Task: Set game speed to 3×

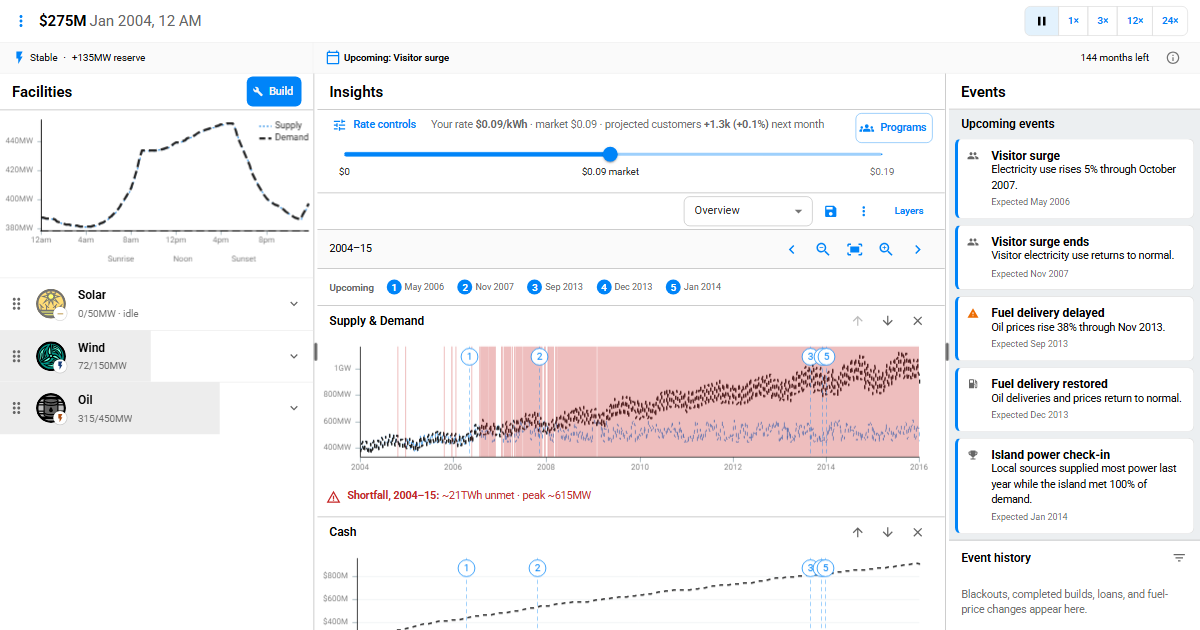Action: coord(1103,21)
